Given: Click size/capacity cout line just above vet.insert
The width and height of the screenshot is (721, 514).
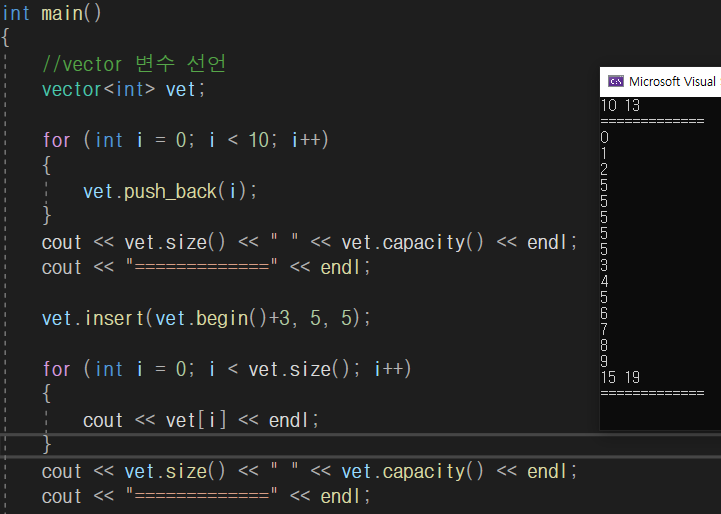Looking at the screenshot, I should pos(309,242).
